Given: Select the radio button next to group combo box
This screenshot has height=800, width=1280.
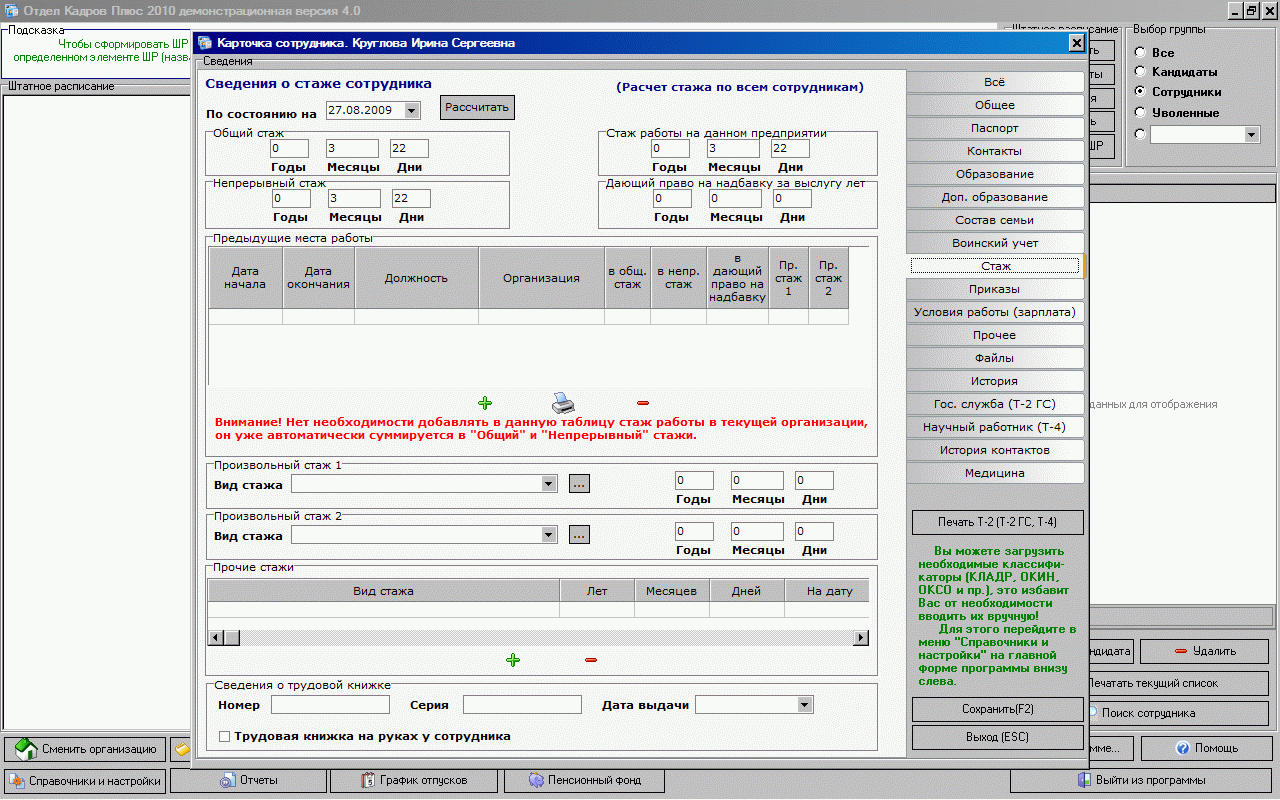Looking at the screenshot, I should click(x=1140, y=134).
